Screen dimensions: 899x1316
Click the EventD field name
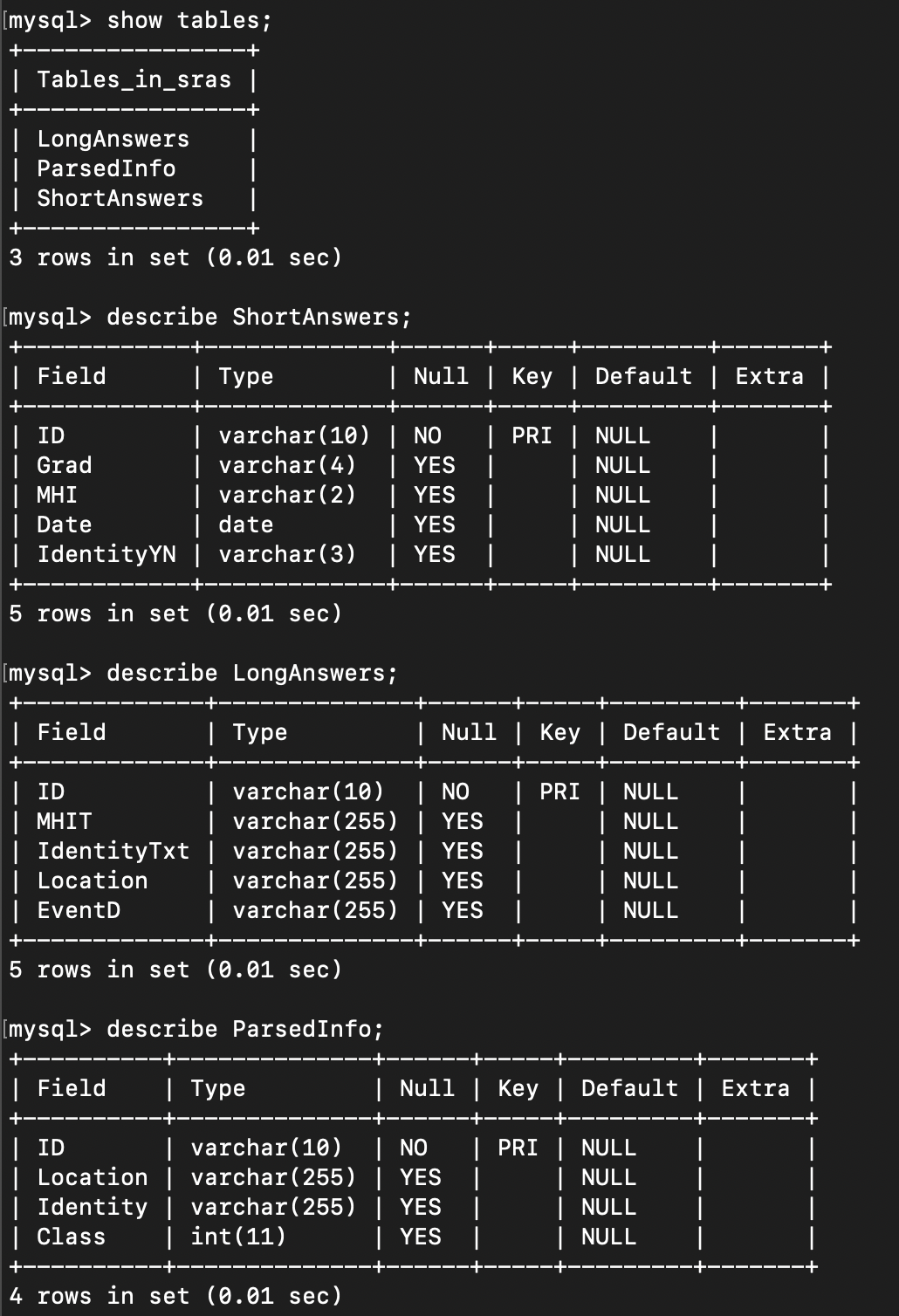(79, 911)
